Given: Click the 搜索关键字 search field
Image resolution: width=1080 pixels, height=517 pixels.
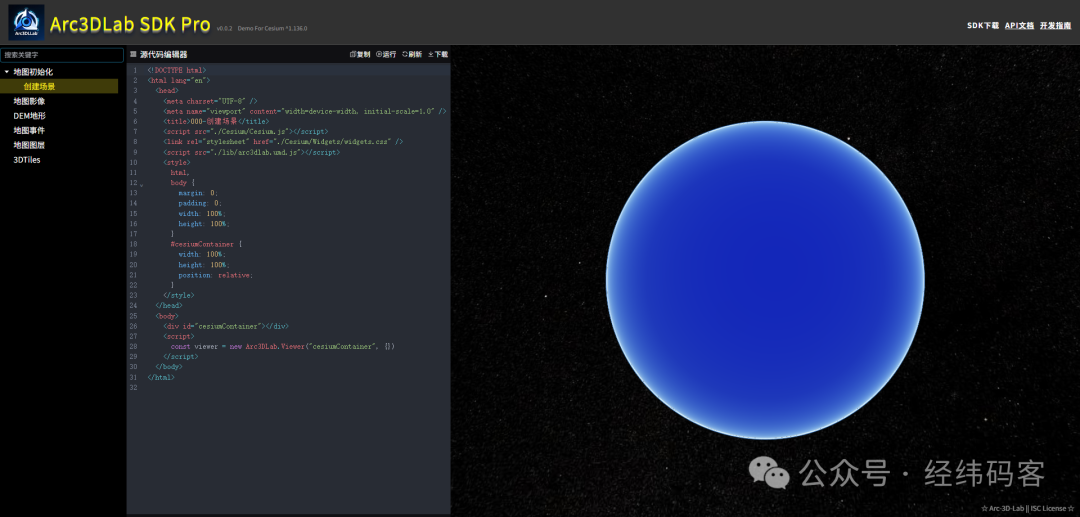Looking at the screenshot, I should 62,54.
